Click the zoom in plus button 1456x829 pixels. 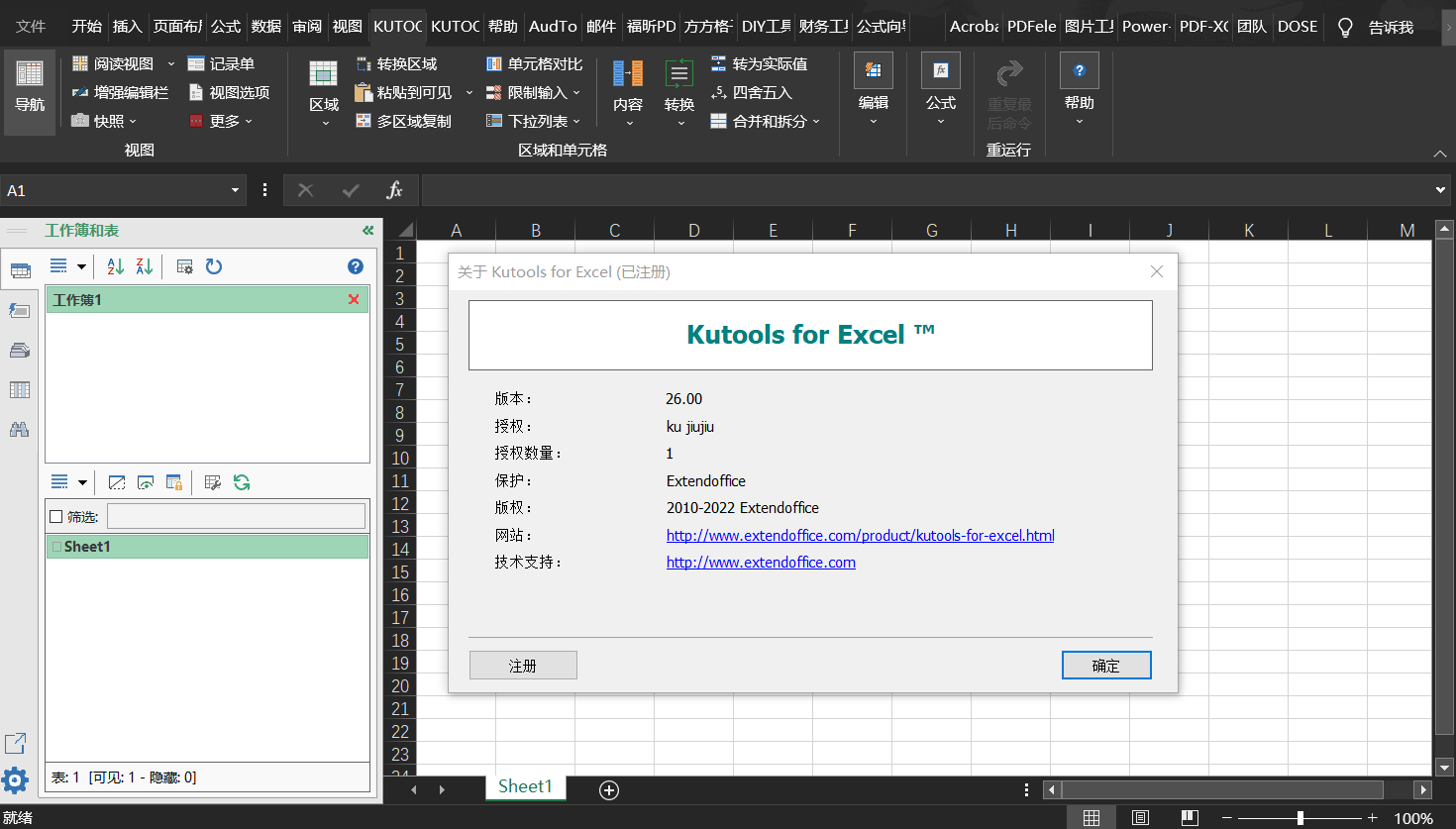coord(1372,818)
